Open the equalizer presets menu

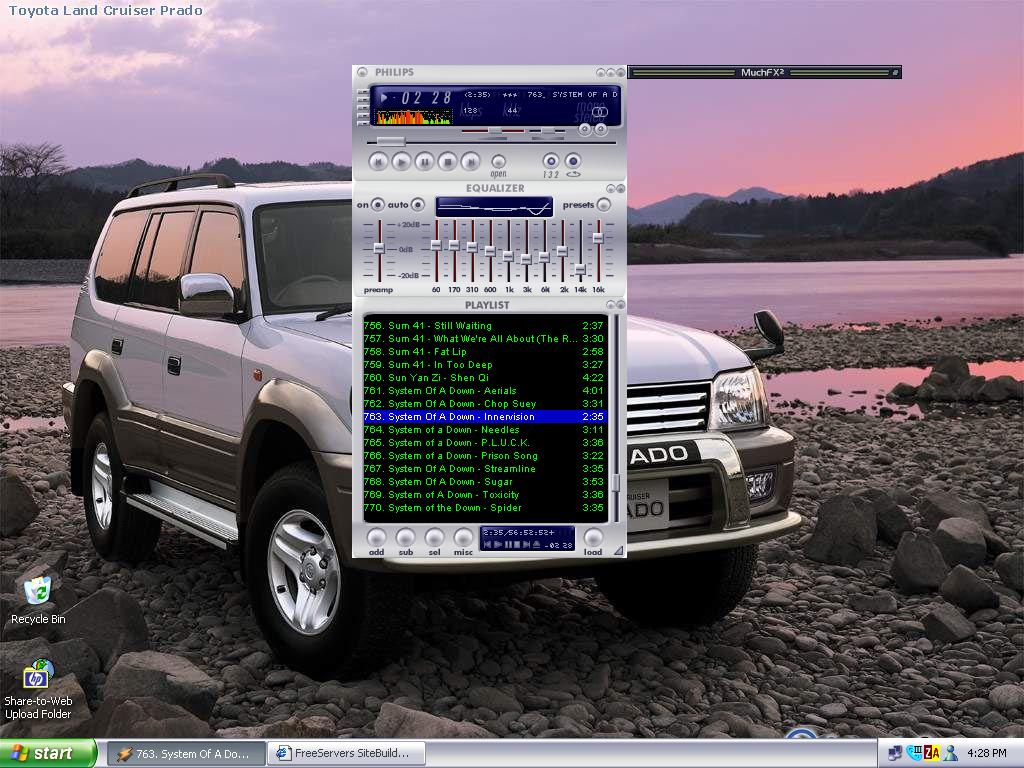604,205
